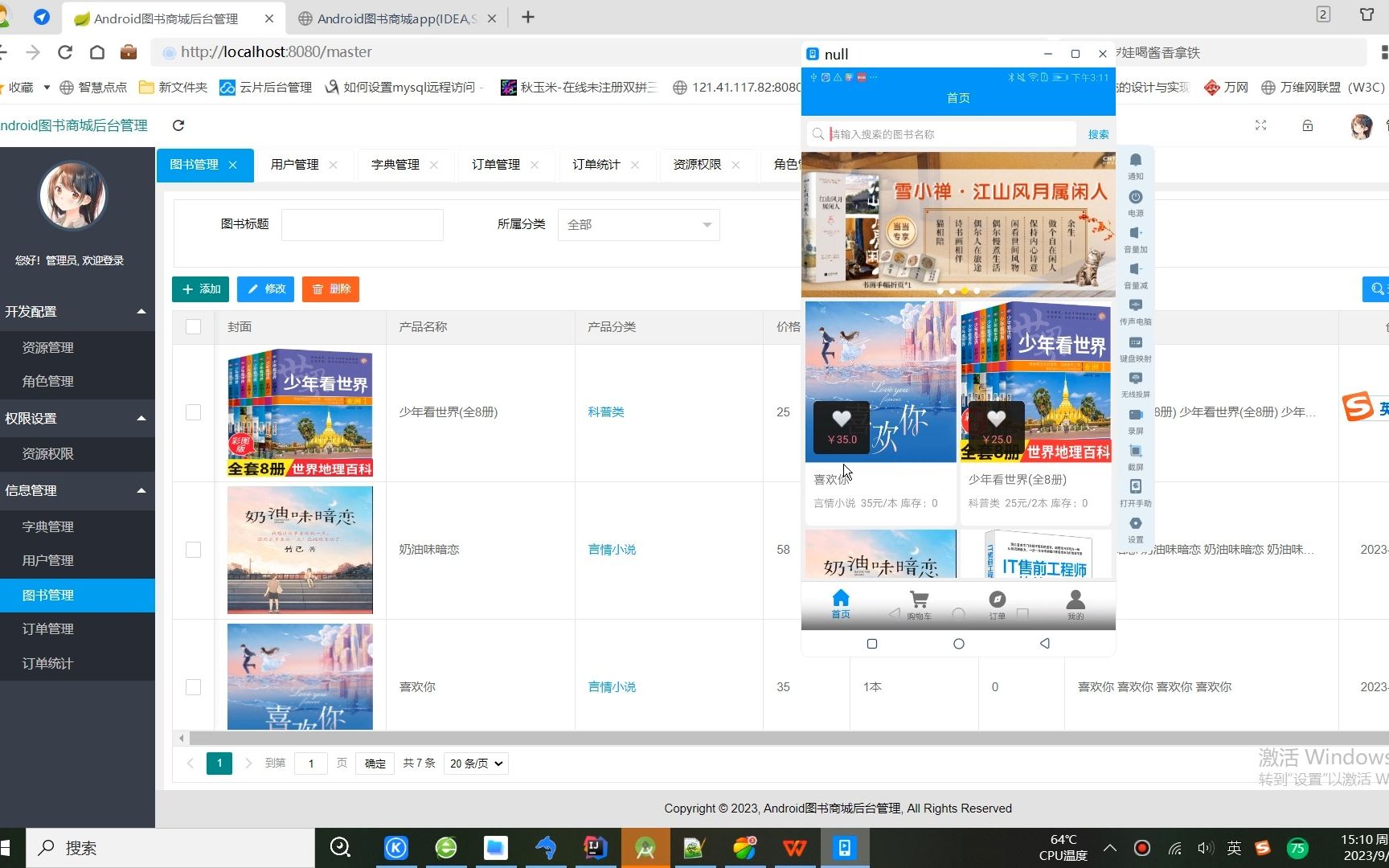This screenshot has width=1389, height=868.
Task: Open the 所属分类 category dropdown
Action: coord(638,224)
